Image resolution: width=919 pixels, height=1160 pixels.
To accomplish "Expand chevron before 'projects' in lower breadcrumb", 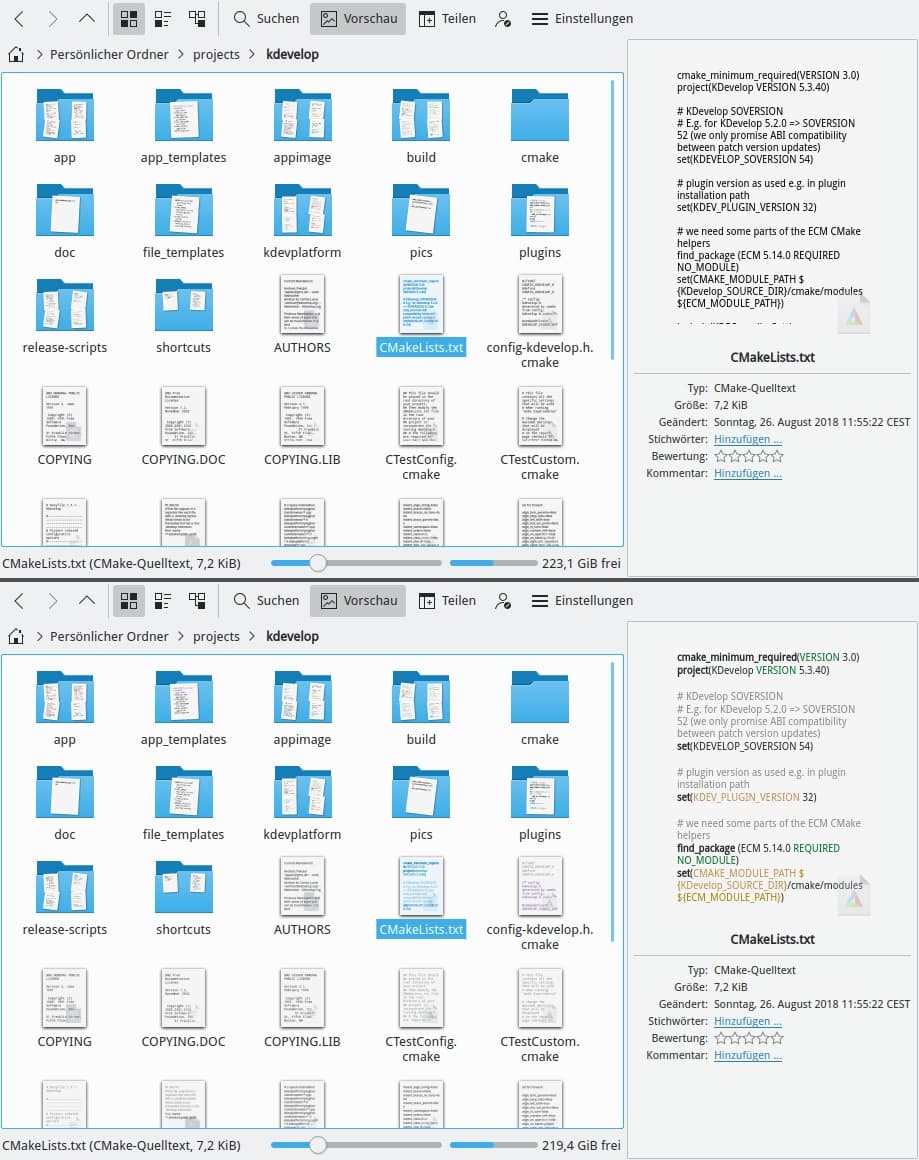I will [181, 636].
